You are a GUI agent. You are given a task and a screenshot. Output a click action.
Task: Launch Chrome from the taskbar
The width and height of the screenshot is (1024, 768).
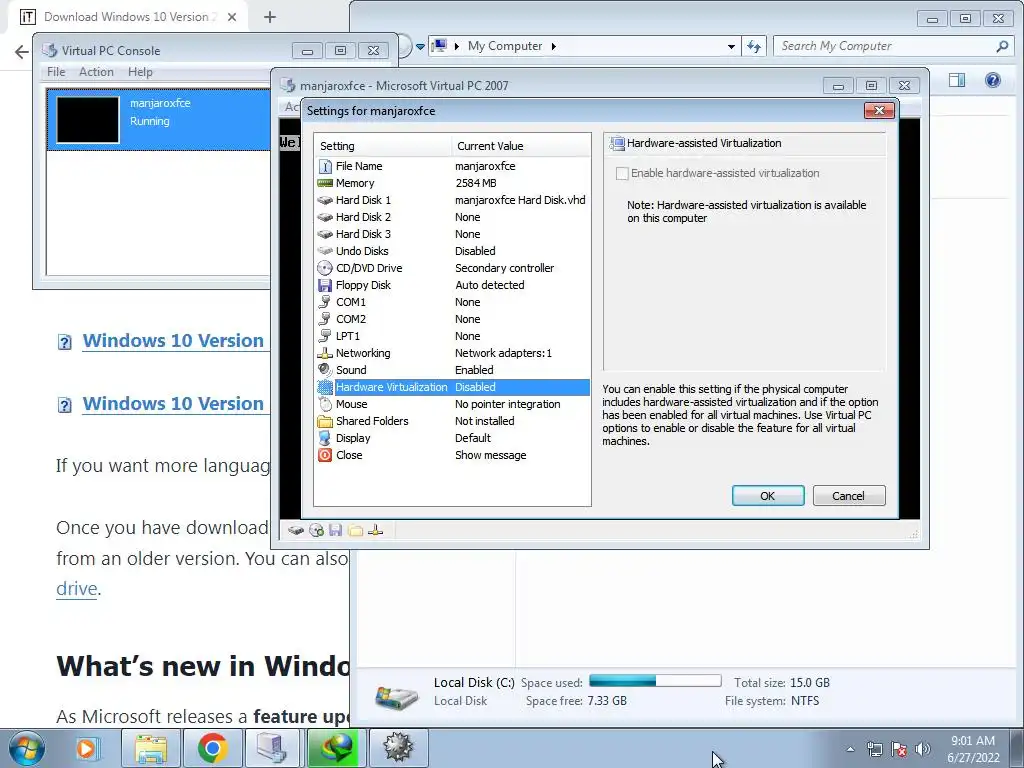tap(213, 748)
